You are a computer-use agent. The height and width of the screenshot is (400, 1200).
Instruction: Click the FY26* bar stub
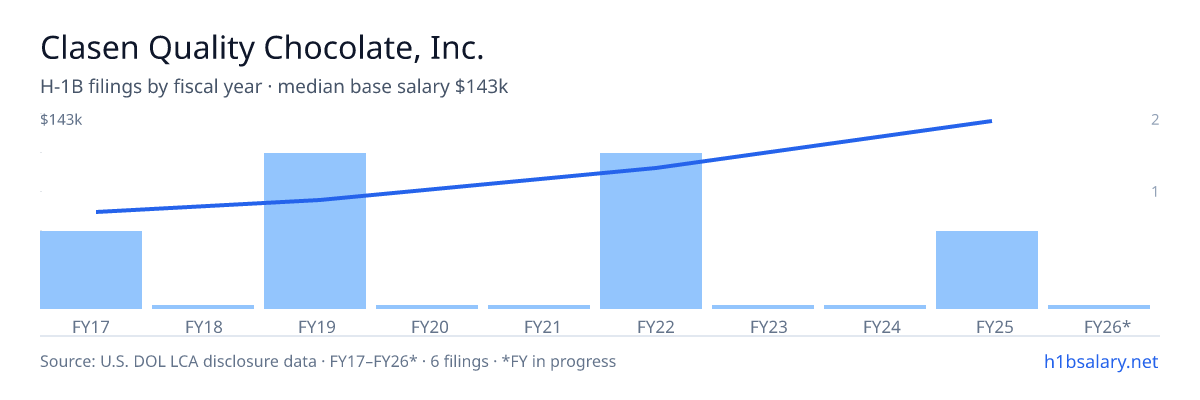[1099, 307]
